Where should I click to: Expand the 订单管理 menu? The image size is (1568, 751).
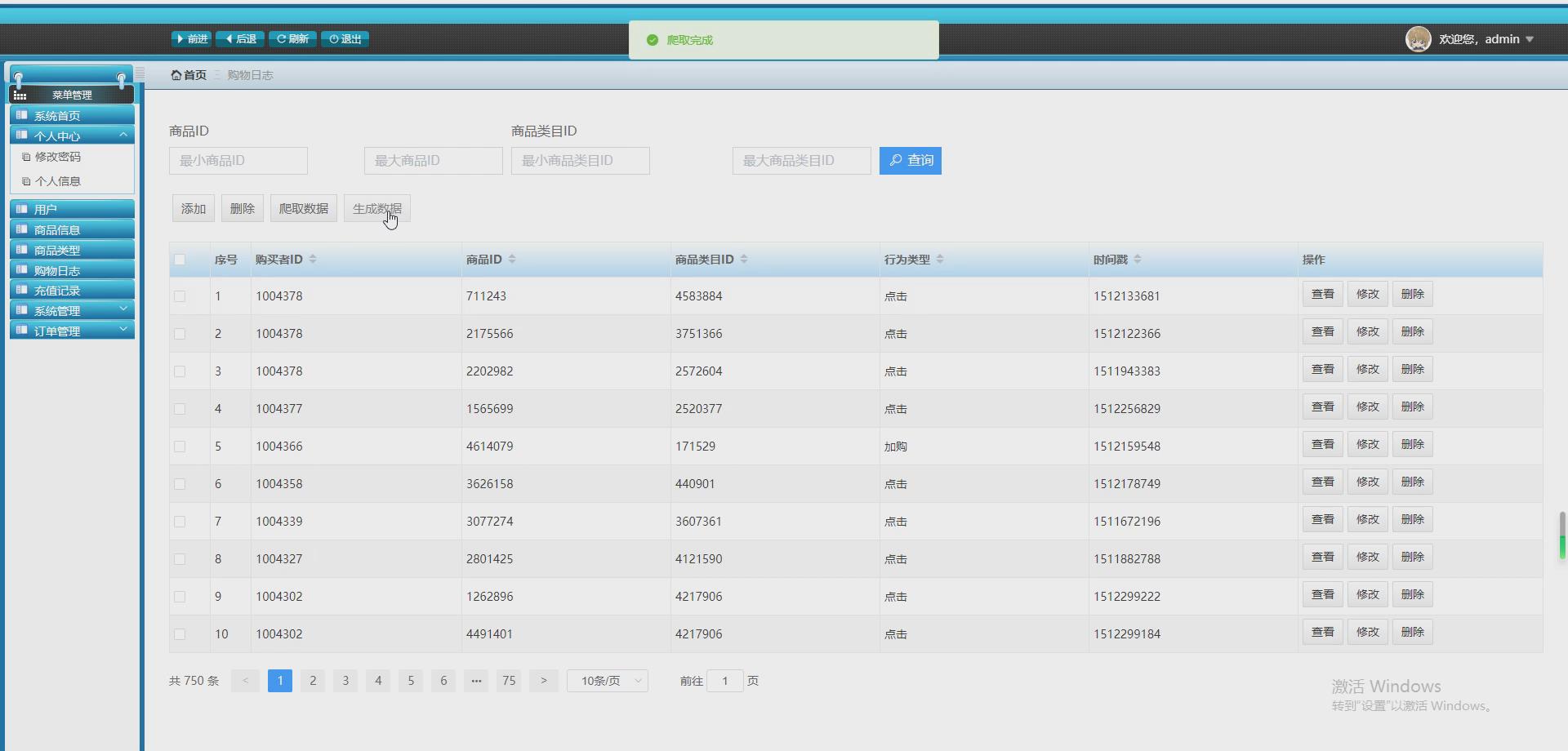[72, 331]
